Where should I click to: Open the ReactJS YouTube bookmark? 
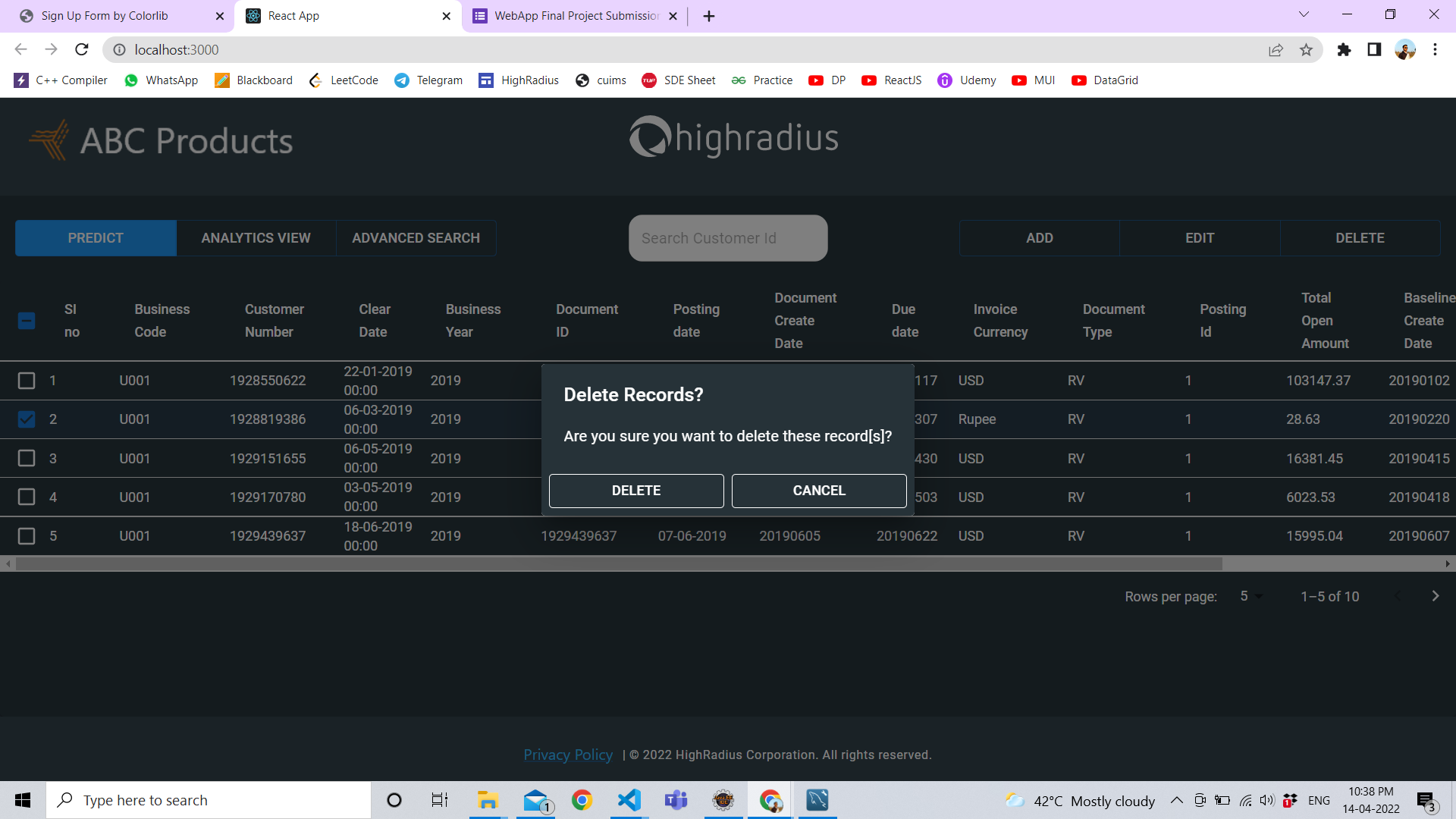[891, 80]
